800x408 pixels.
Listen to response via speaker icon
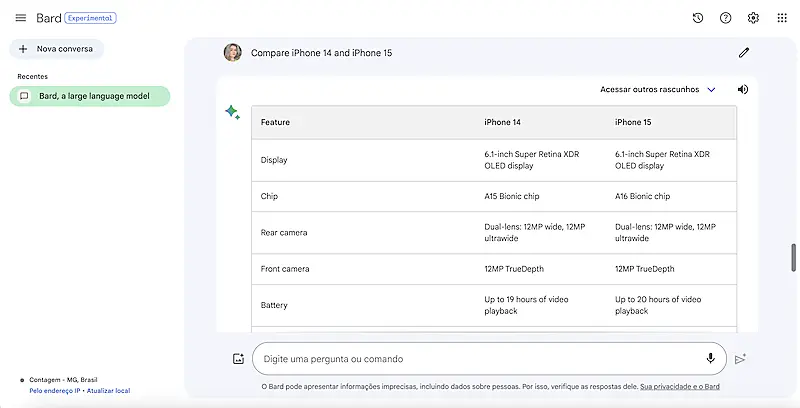743,89
